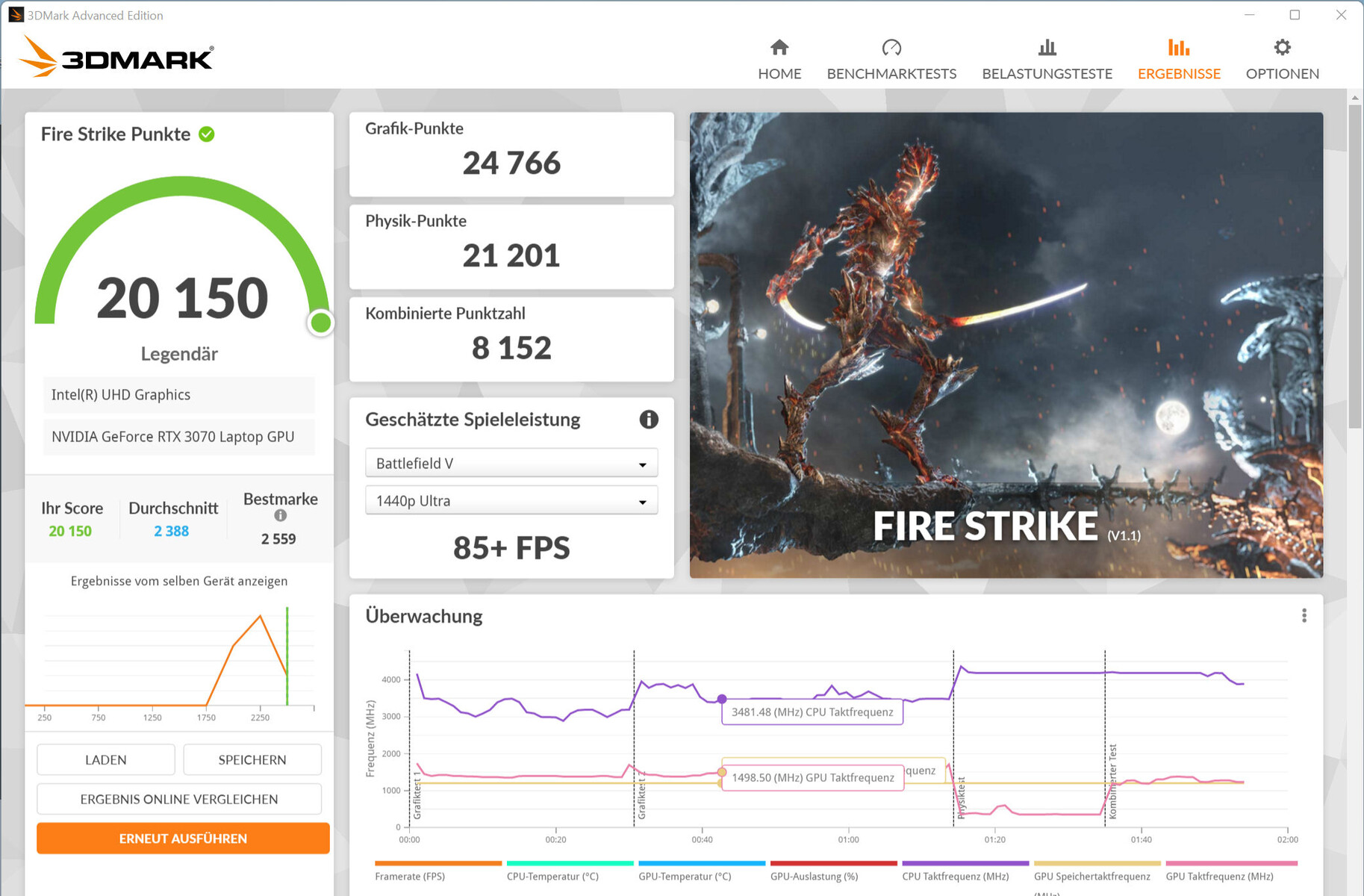Click the Home house icon
Image resolution: width=1364 pixels, height=896 pixels.
(x=779, y=48)
